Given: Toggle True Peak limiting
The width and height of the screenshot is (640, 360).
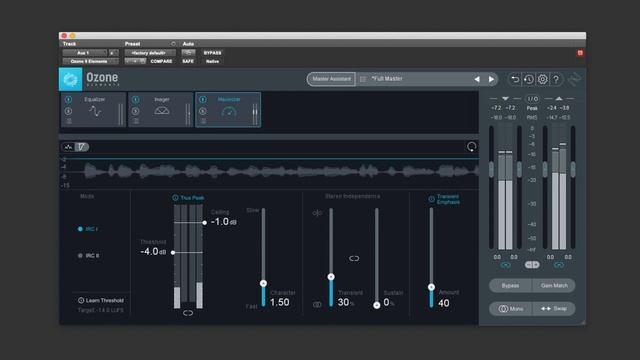Looking at the screenshot, I should tap(188, 198).
